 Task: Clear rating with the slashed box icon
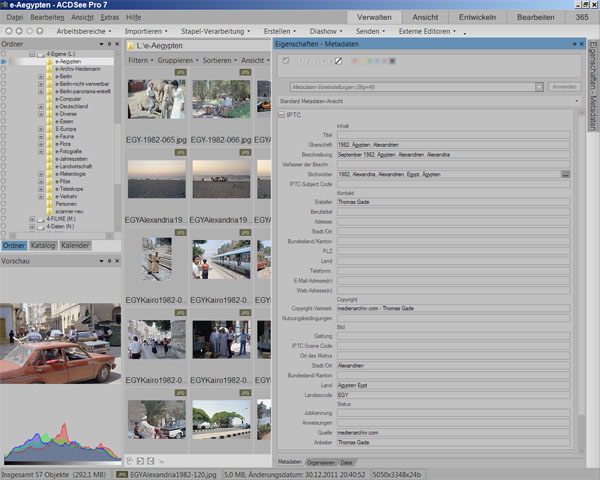tap(338, 61)
